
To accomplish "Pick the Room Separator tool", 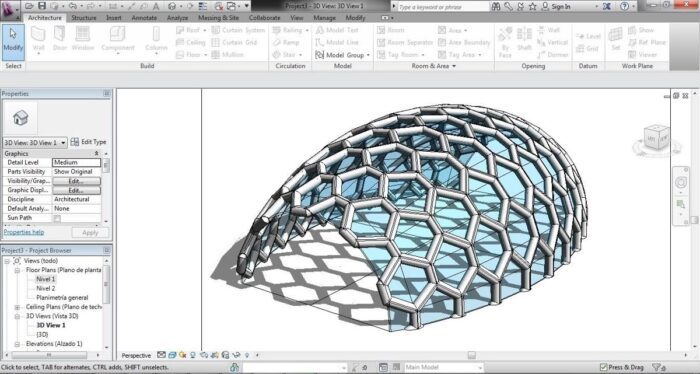I will tap(405, 42).
